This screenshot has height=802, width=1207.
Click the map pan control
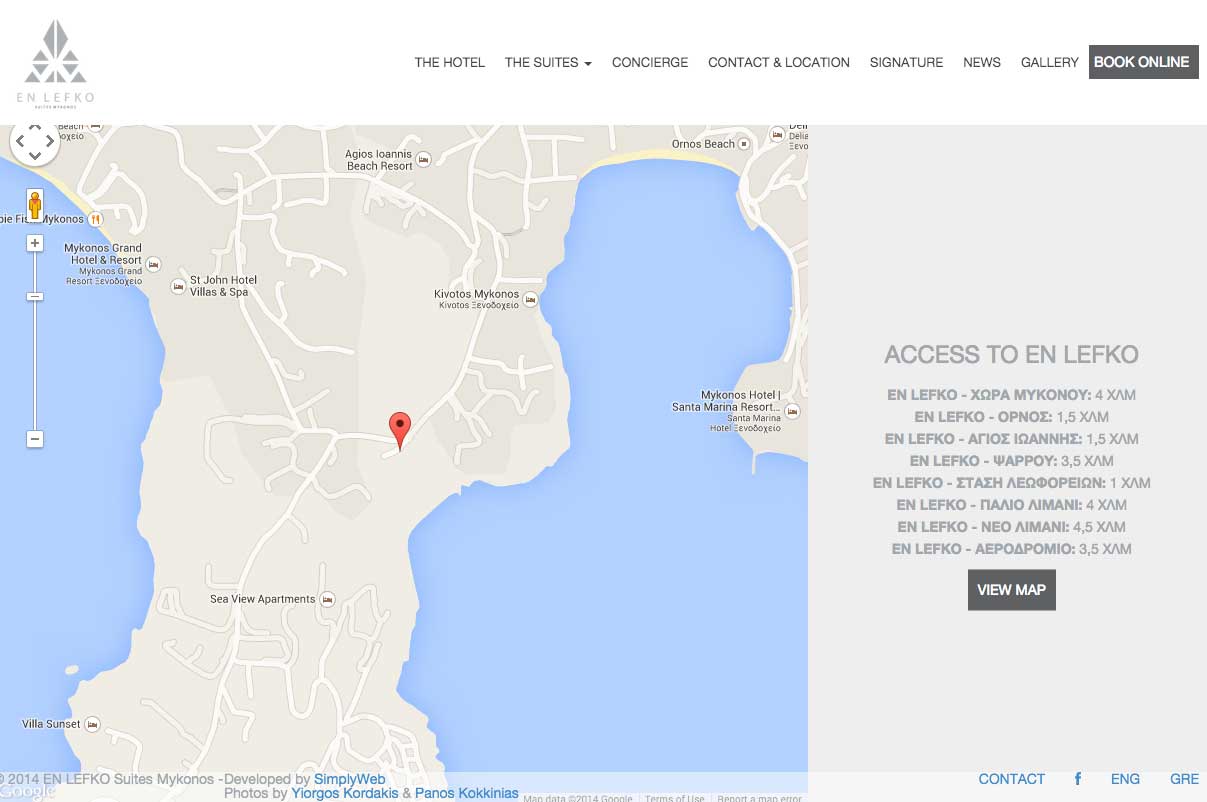[35, 141]
